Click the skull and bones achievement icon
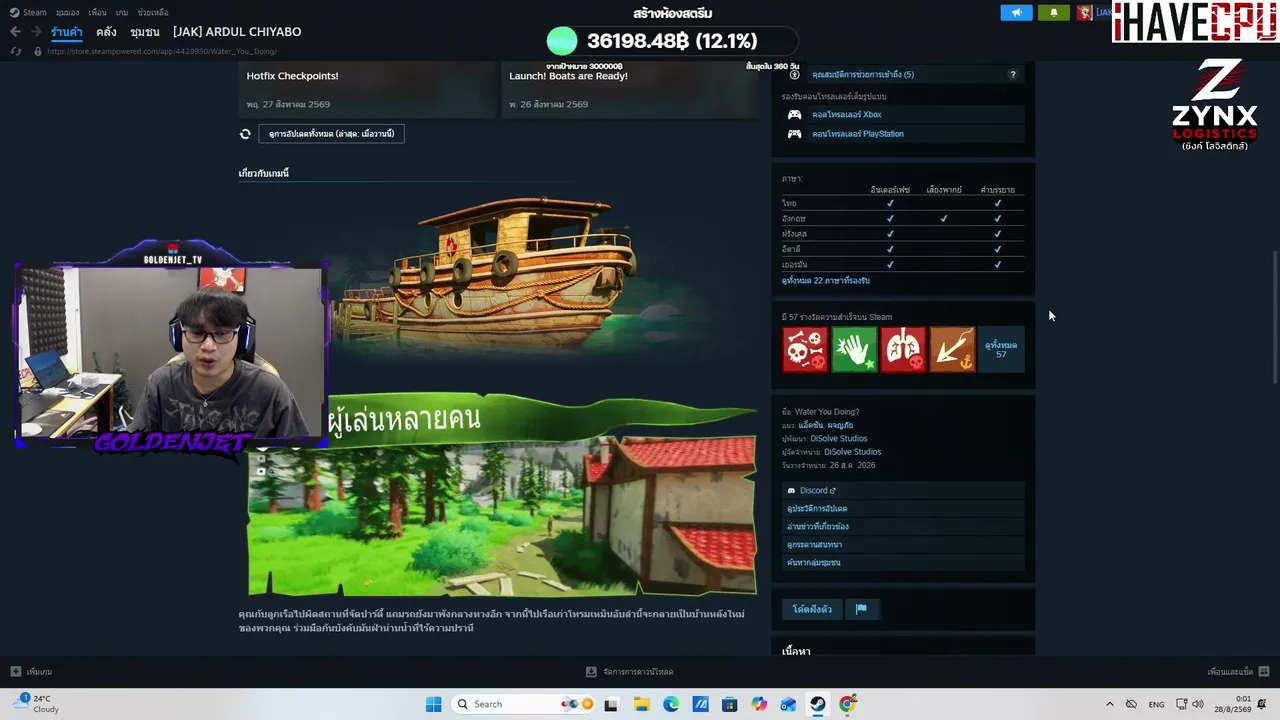 point(805,349)
